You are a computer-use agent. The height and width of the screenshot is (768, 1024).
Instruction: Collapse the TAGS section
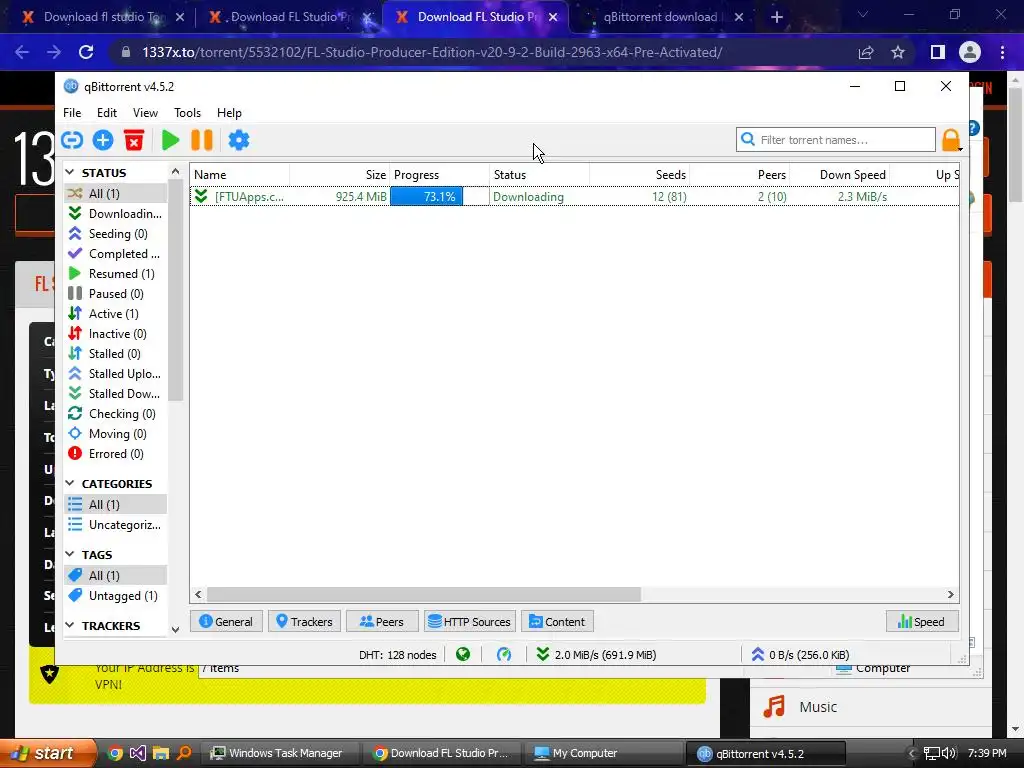coord(70,554)
